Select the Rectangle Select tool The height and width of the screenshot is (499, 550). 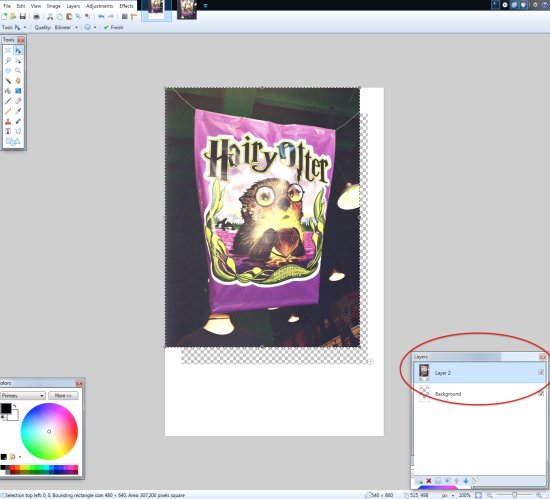[x=8, y=50]
